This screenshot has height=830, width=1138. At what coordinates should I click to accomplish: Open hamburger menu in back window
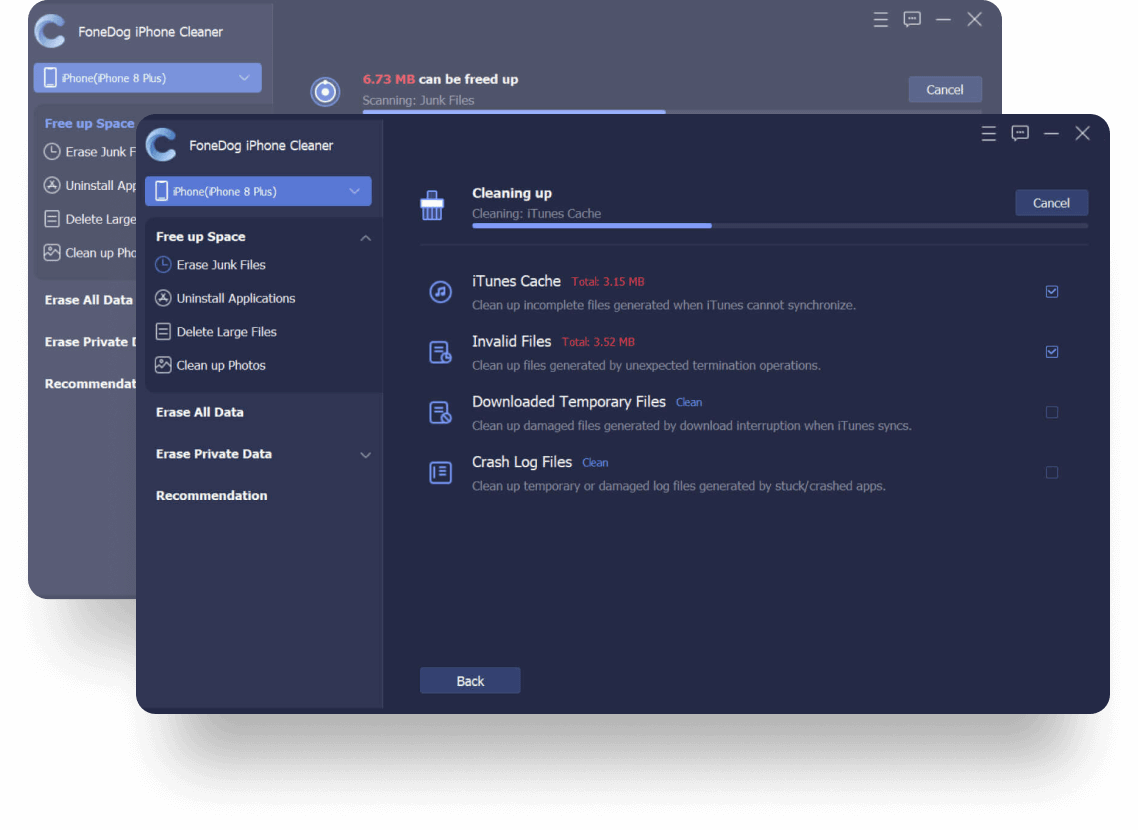point(880,20)
